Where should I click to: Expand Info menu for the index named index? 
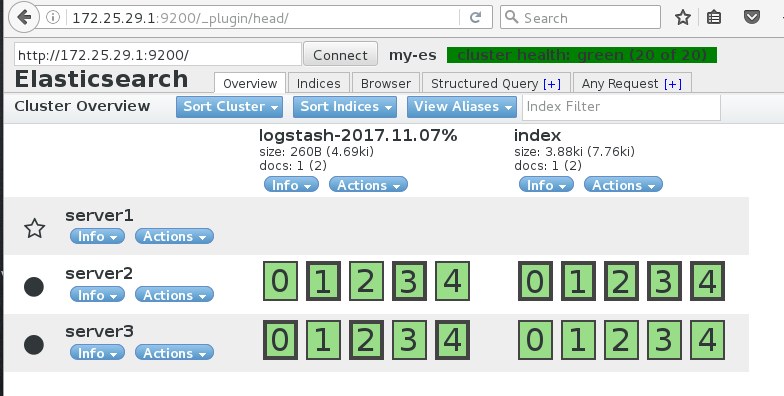pyautogui.click(x=546, y=185)
